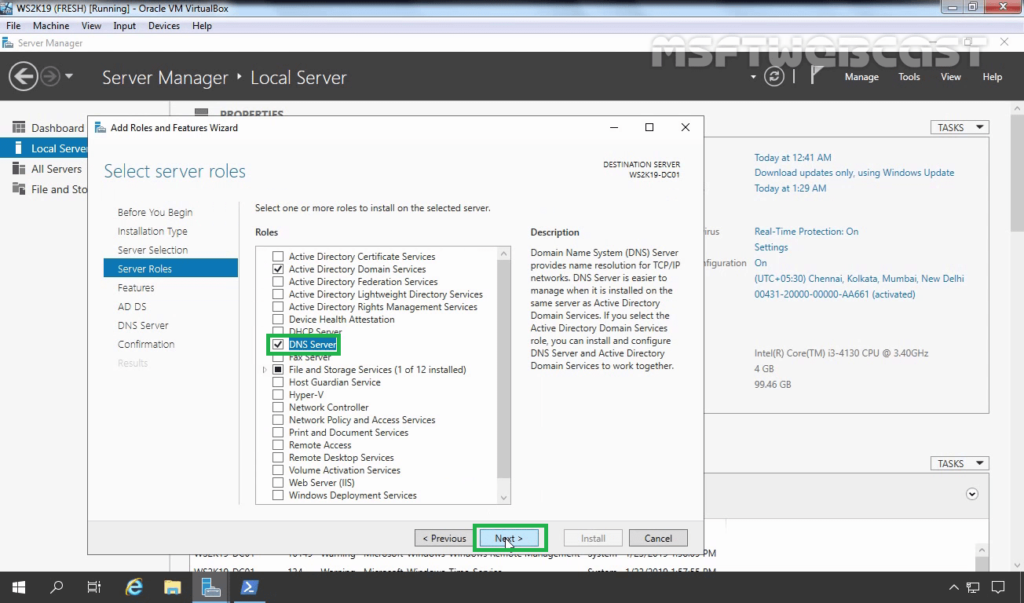Collapse events section with round chevron
The image size is (1024, 603).
[972, 494]
